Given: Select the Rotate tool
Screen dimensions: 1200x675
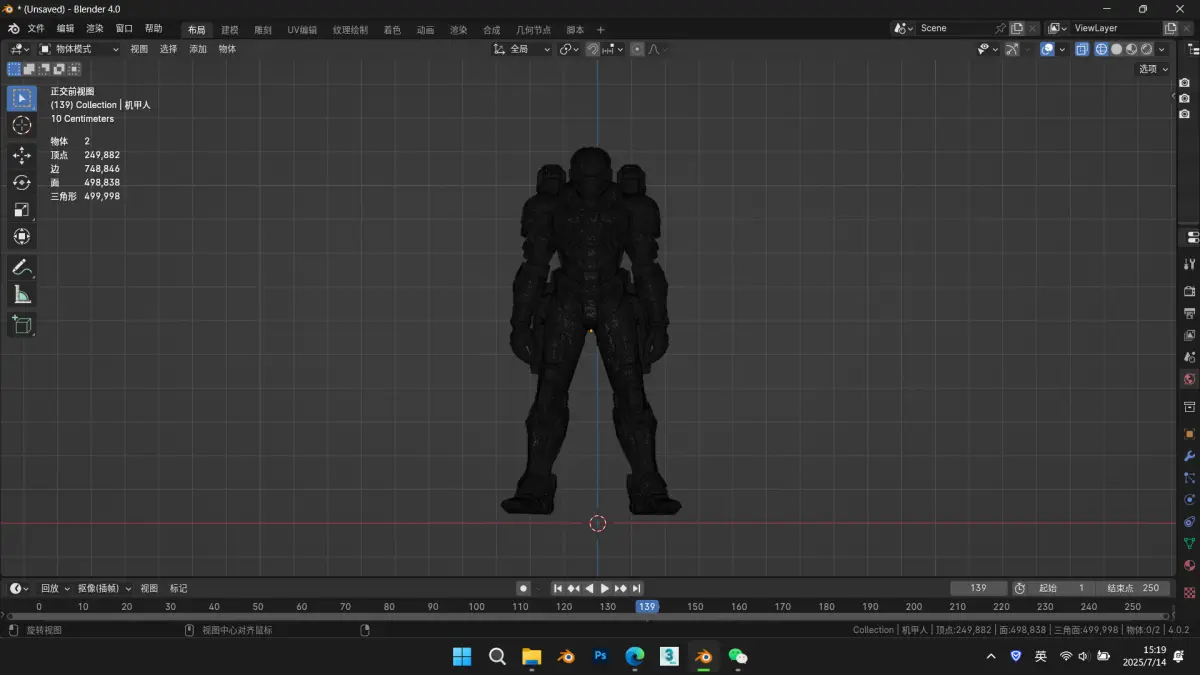Looking at the screenshot, I should click(x=21, y=182).
